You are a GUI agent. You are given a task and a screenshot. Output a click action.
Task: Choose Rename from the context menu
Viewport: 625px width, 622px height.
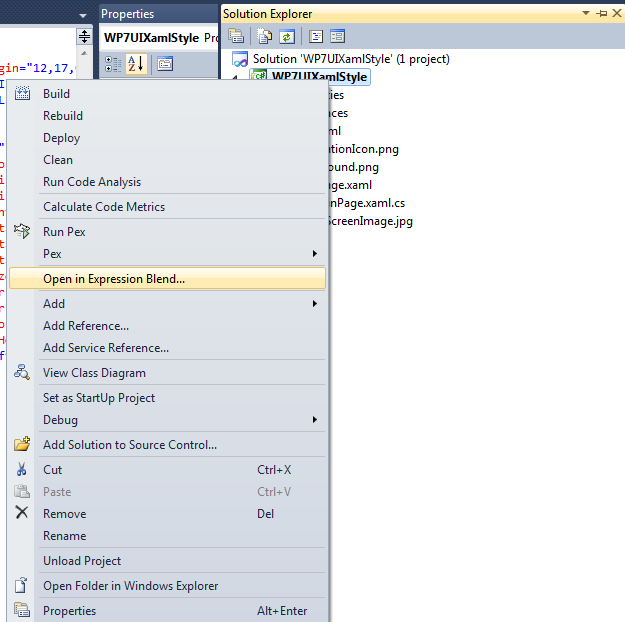pos(167,535)
